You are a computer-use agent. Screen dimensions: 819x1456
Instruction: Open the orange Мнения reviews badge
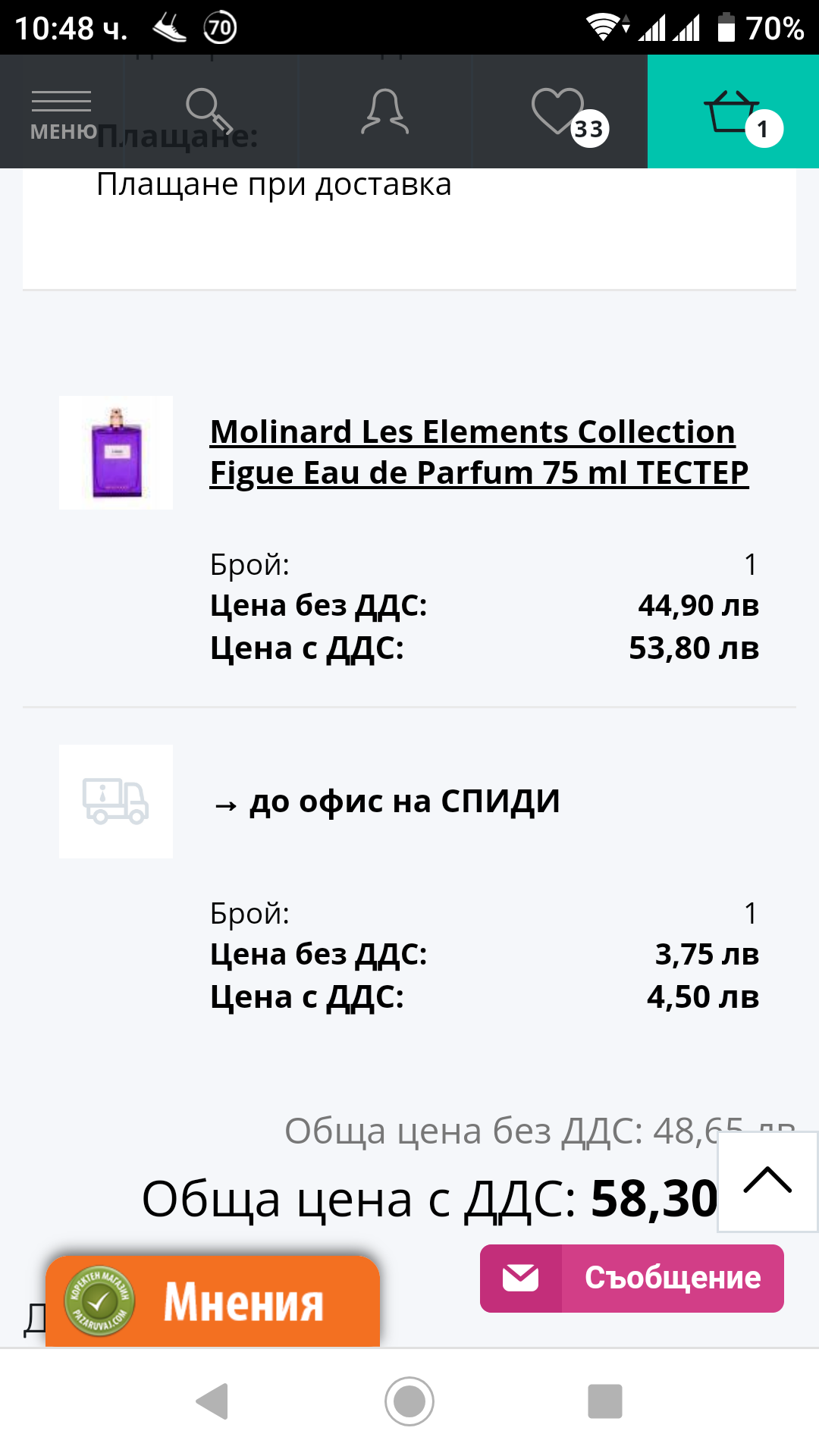click(x=243, y=1301)
